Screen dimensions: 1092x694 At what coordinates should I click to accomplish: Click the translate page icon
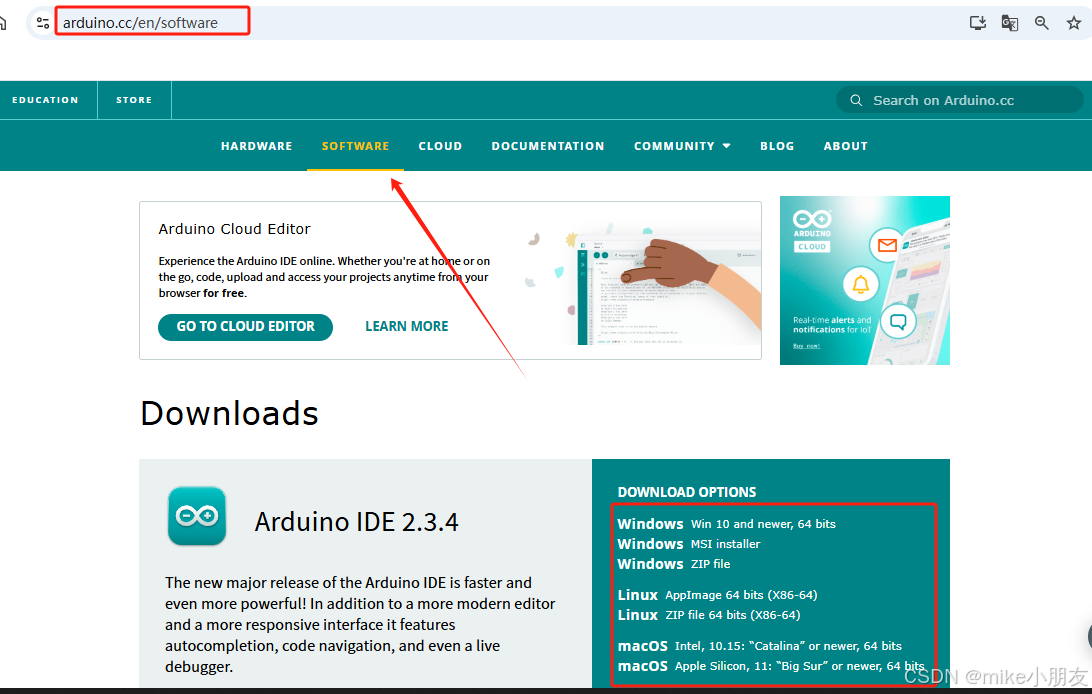click(x=1010, y=23)
